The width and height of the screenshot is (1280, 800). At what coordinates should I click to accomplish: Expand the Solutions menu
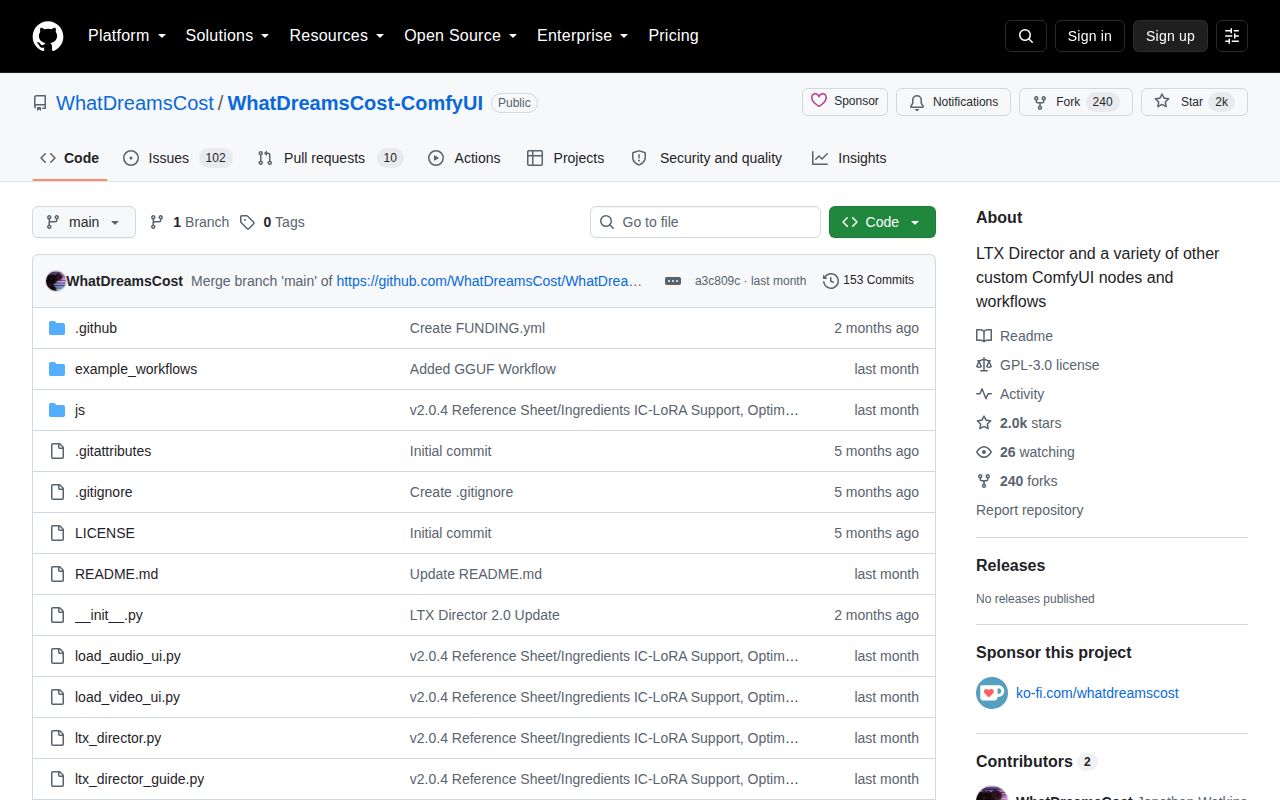click(x=227, y=35)
